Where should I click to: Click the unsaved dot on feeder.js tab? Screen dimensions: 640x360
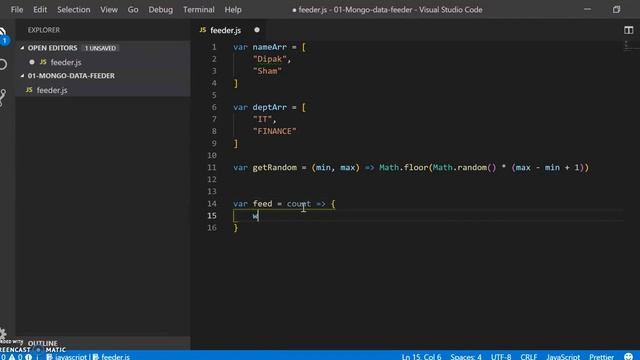257,30
